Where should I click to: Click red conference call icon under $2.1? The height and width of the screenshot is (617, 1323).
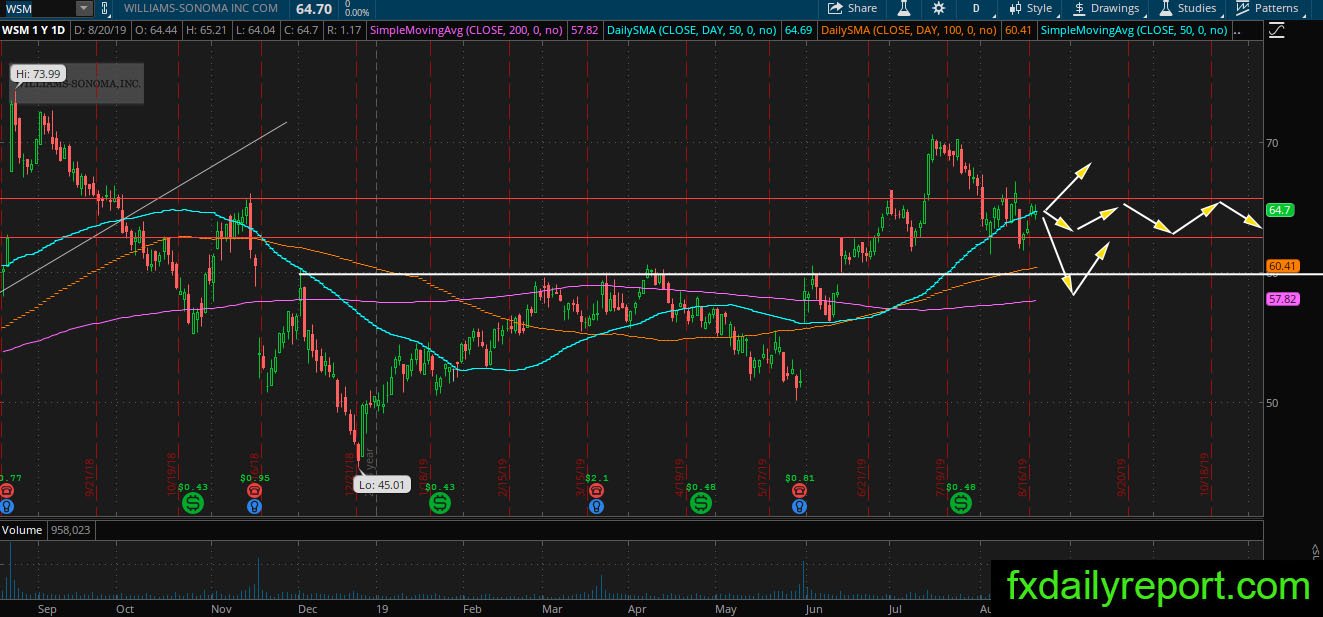tap(597, 492)
